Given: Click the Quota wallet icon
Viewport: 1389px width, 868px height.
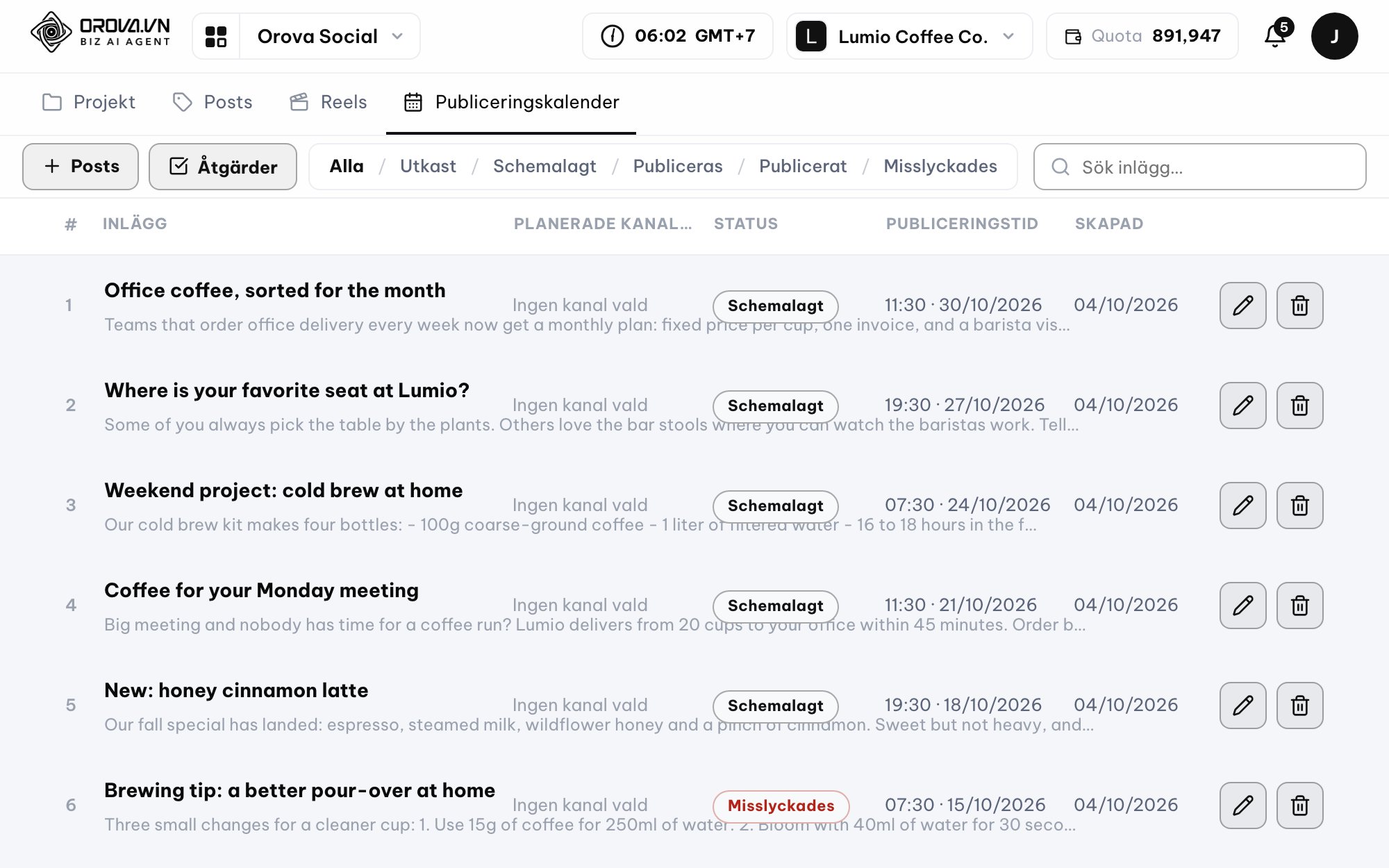Looking at the screenshot, I should [1073, 36].
